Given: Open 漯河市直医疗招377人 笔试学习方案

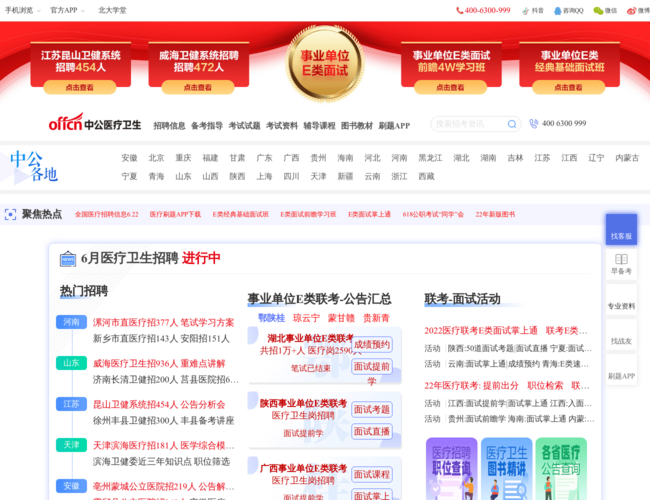Looking at the screenshot, I should point(163,323).
